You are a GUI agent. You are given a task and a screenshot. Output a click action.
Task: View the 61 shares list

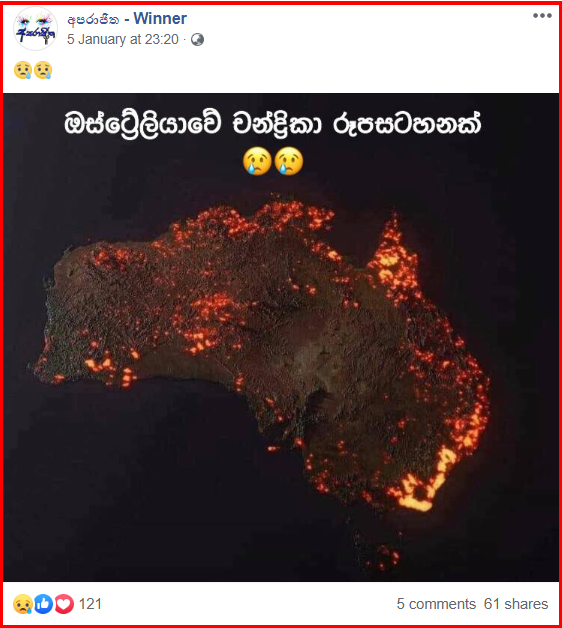516,604
